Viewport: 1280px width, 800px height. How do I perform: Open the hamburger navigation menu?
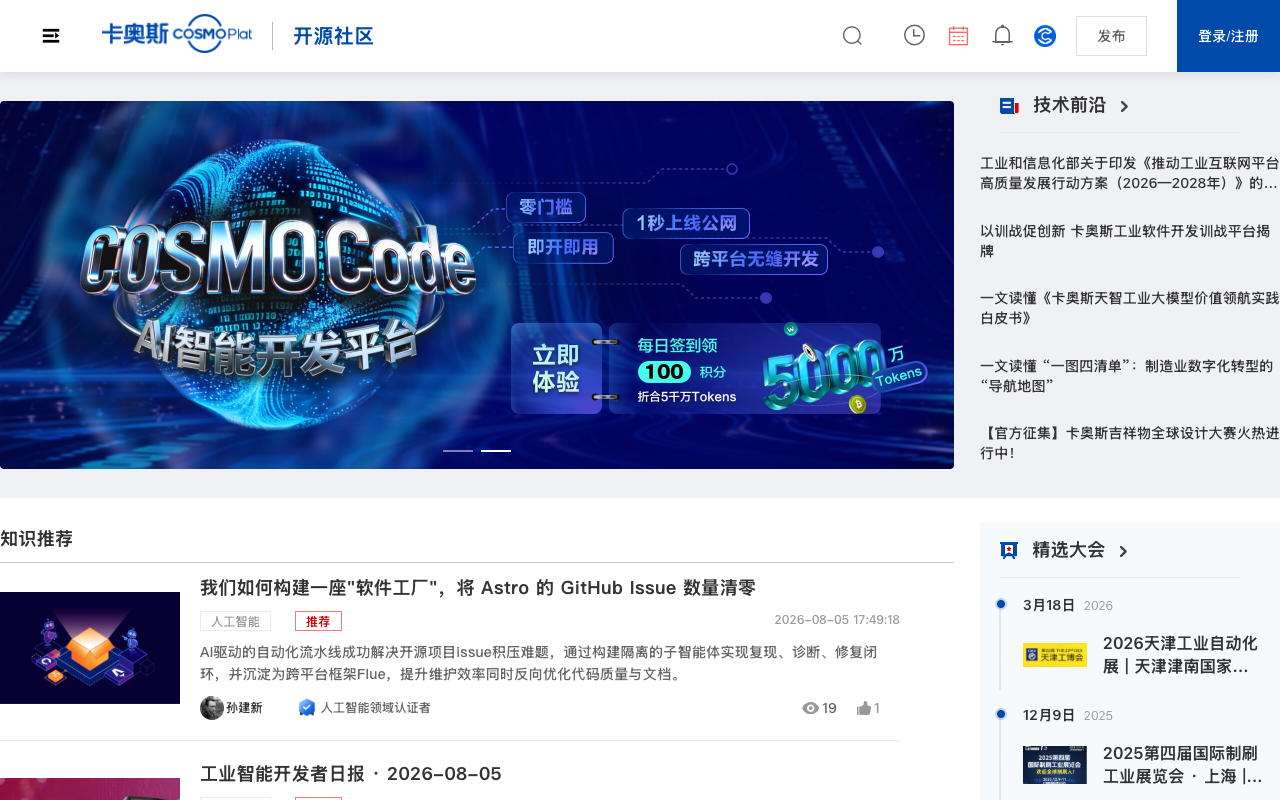pyautogui.click(x=51, y=36)
